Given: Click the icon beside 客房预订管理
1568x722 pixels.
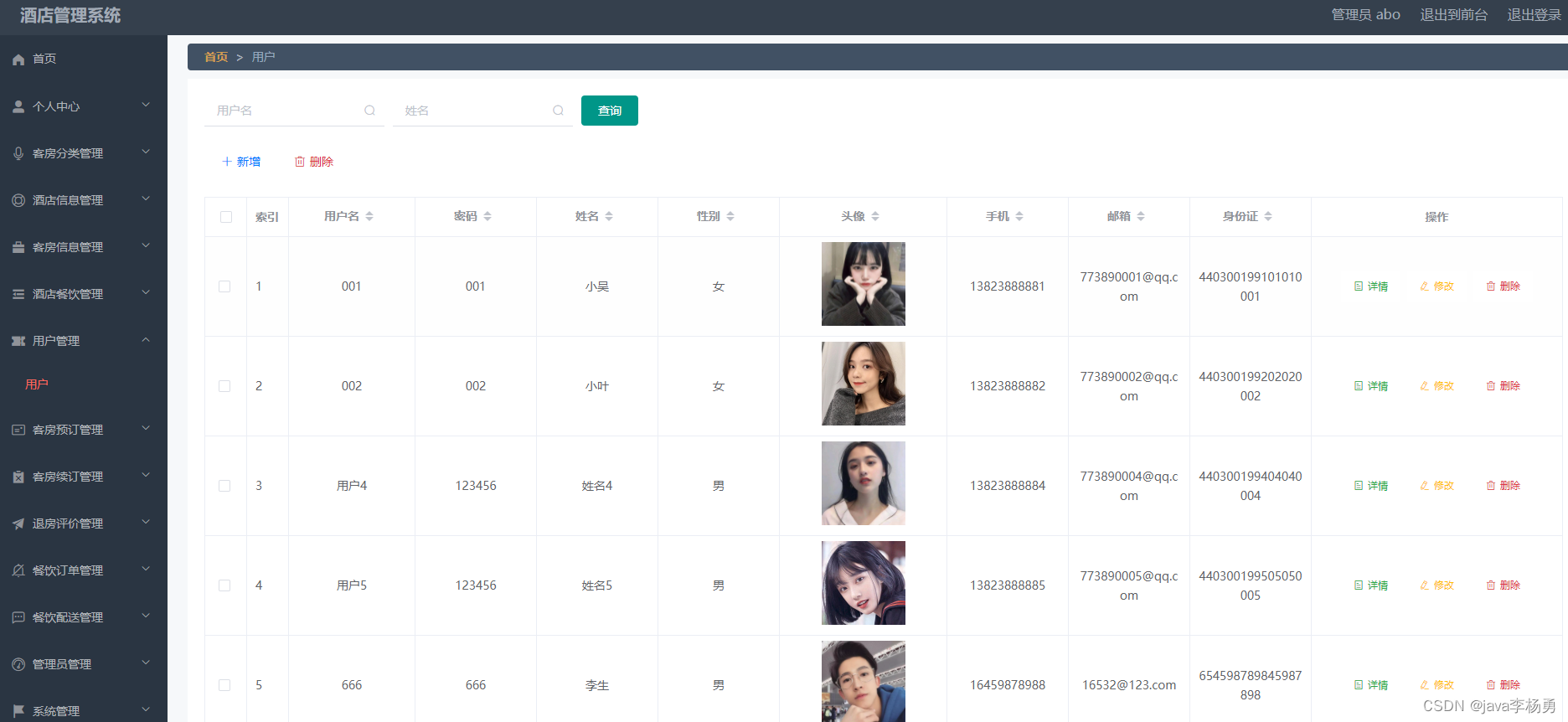Looking at the screenshot, I should point(18,430).
